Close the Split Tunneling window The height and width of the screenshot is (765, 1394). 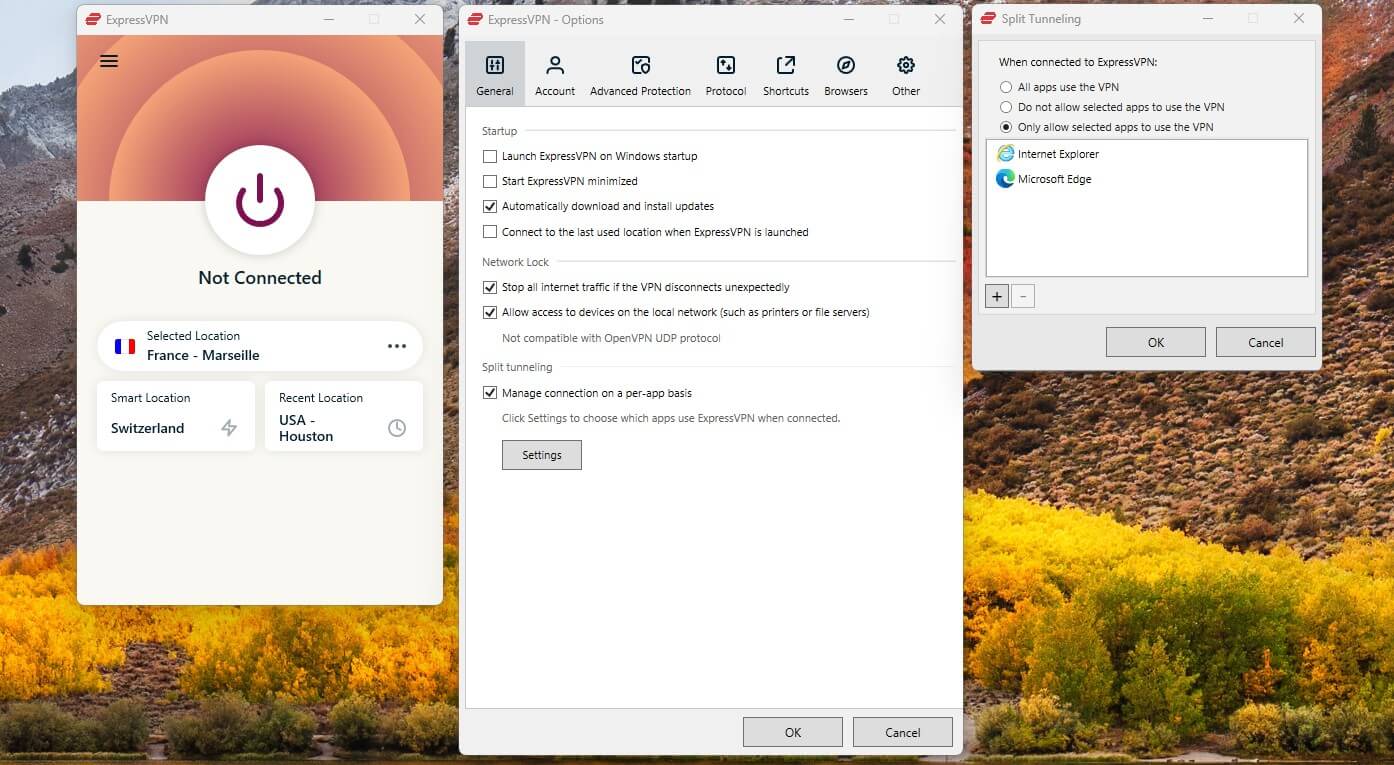tap(1299, 19)
